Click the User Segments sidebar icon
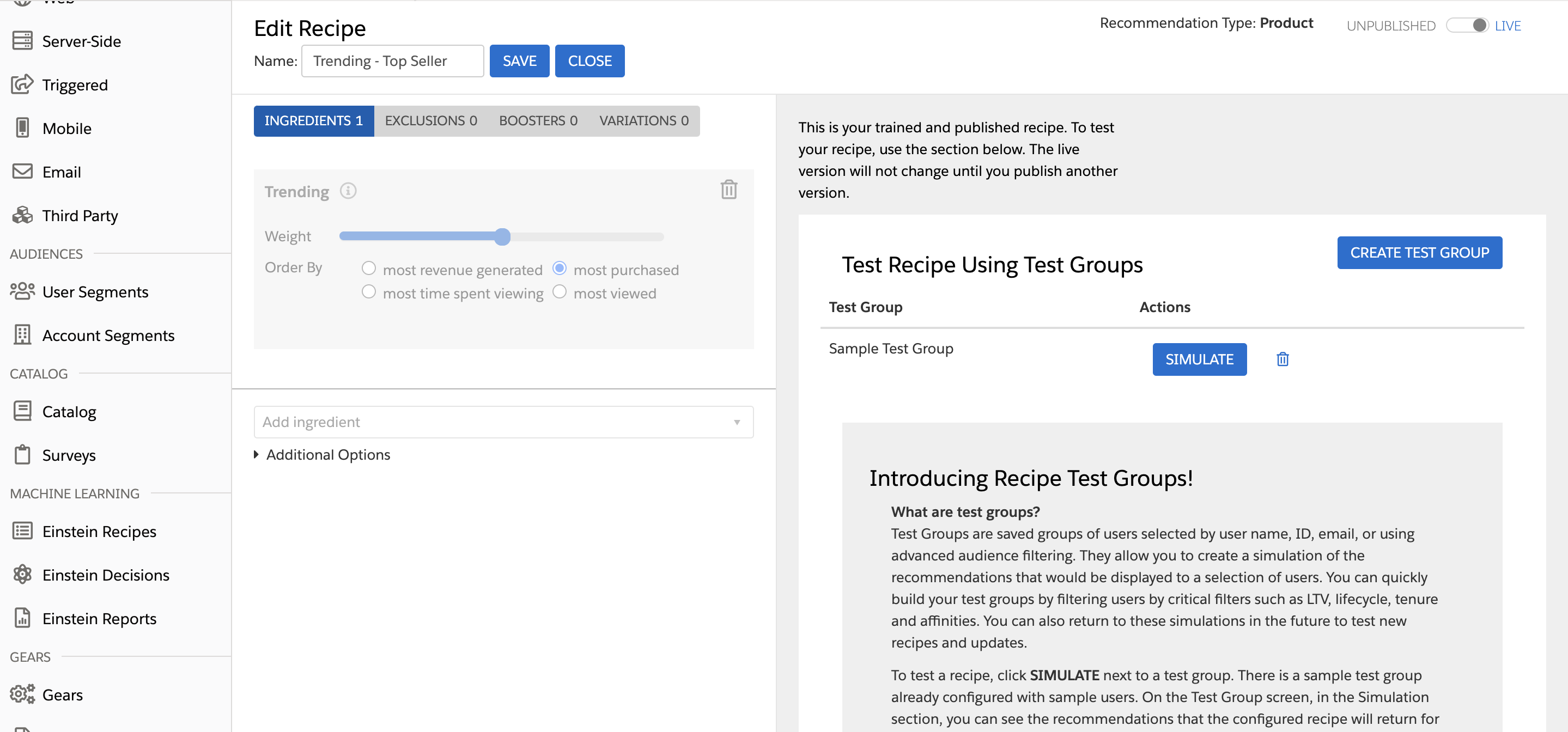 22,290
